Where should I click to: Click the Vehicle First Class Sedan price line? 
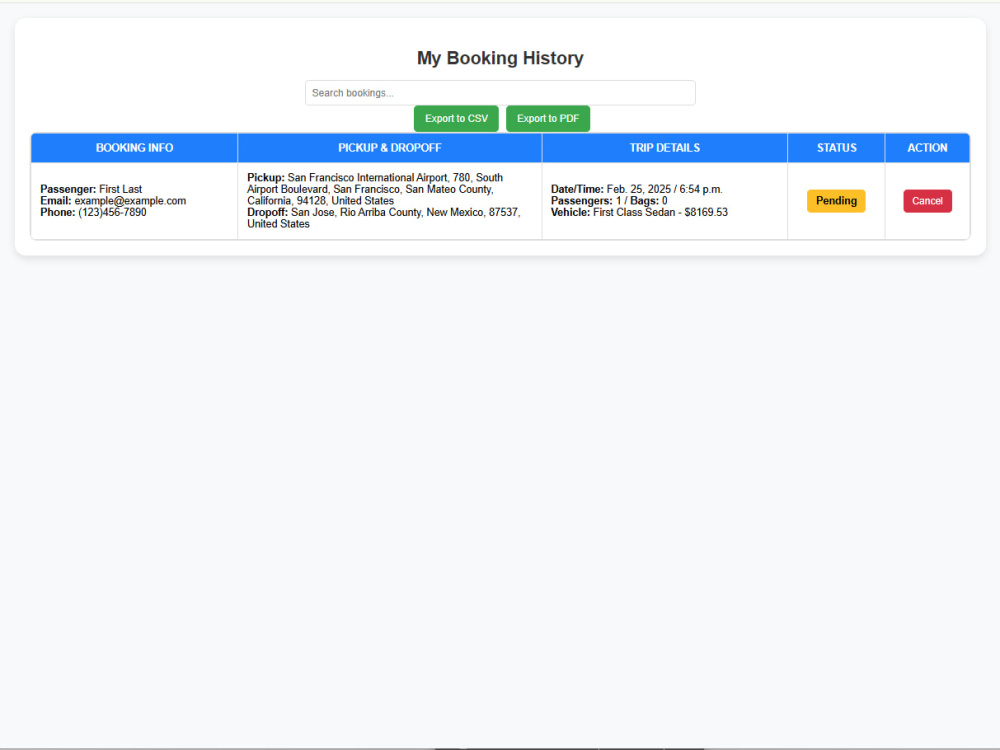(639, 212)
